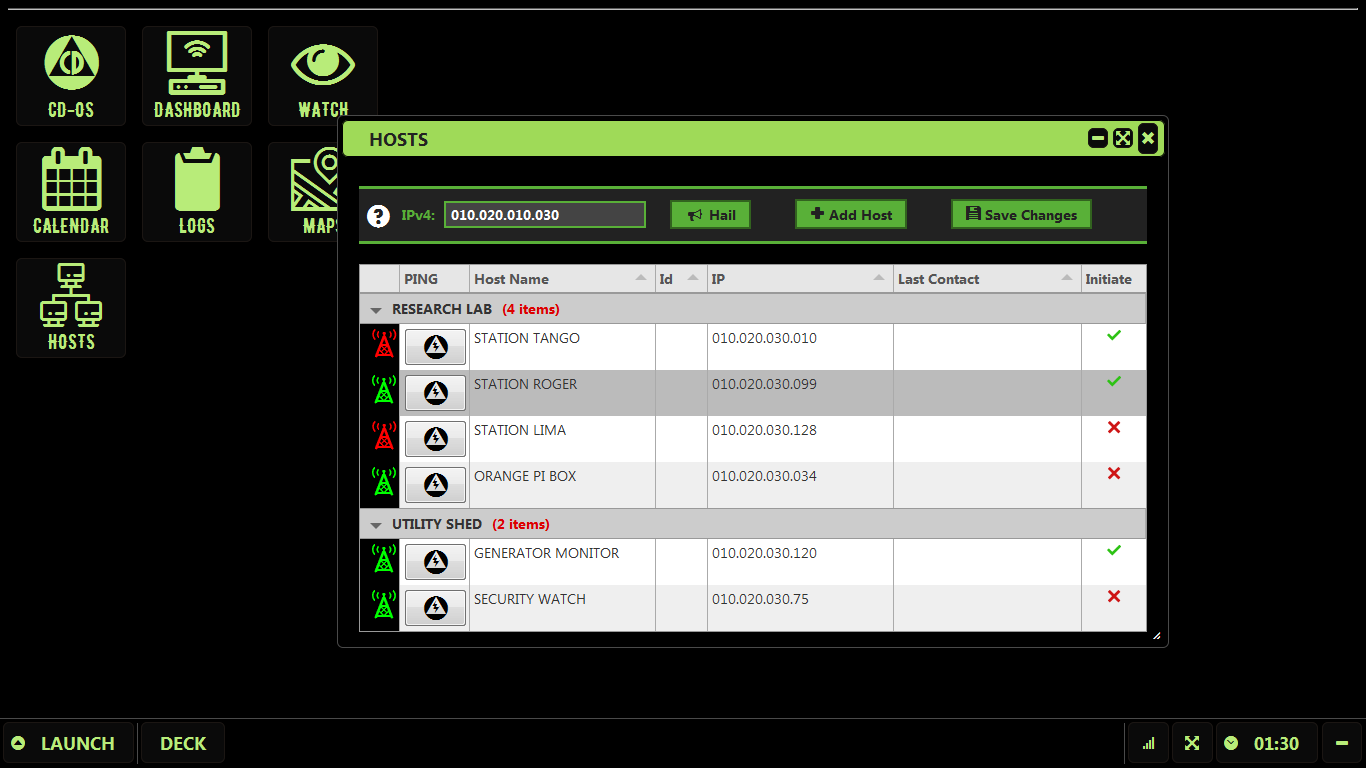This screenshot has width=1366, height=768.
Task: Open the Calendar desktop icon
Action: 71,192
